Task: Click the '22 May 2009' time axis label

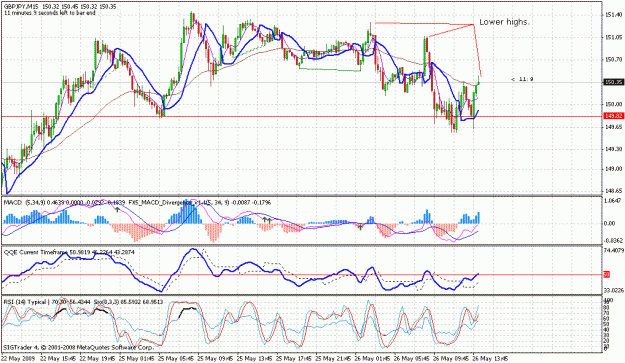Action: tap(18, 358)
